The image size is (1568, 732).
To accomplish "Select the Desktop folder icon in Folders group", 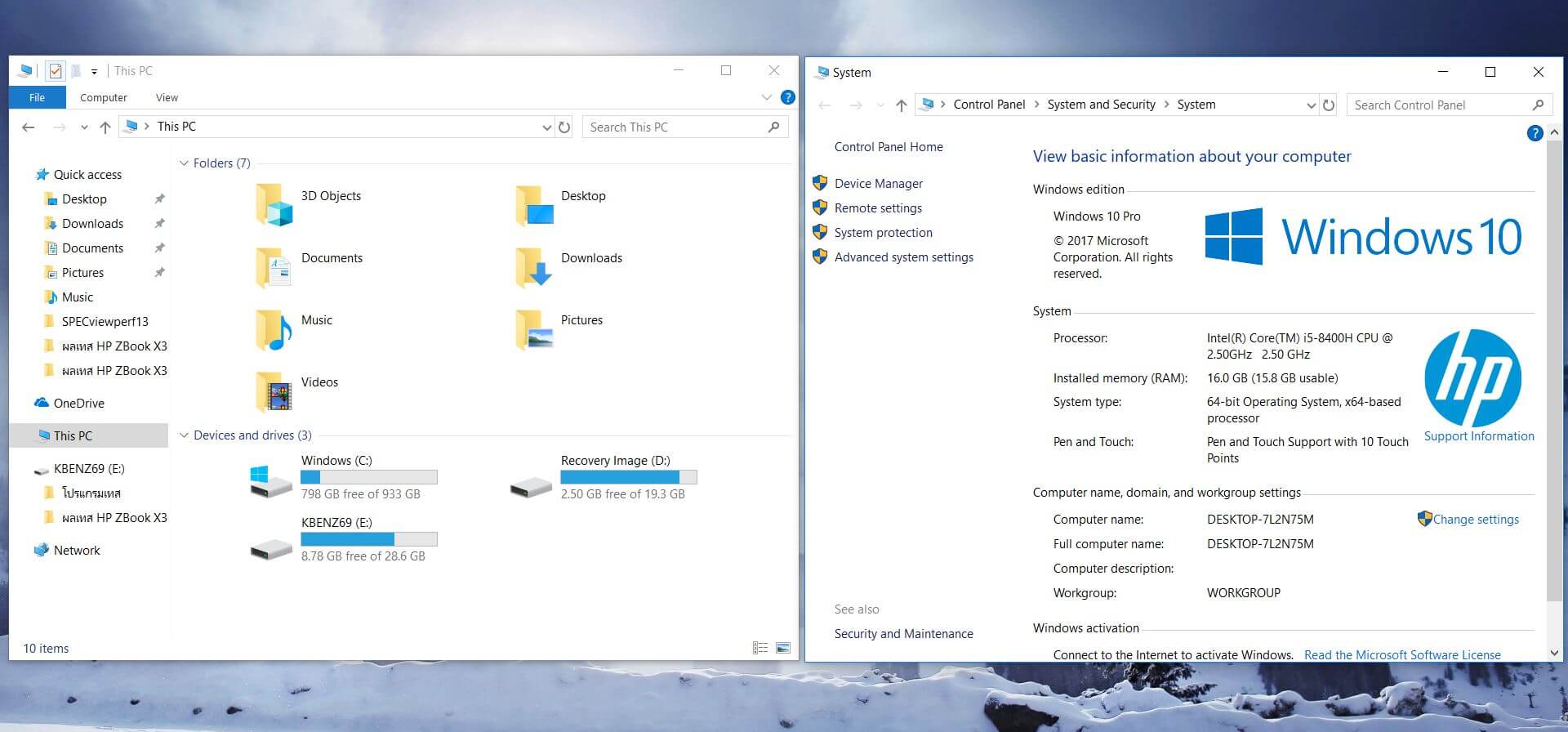I will 535,204.
